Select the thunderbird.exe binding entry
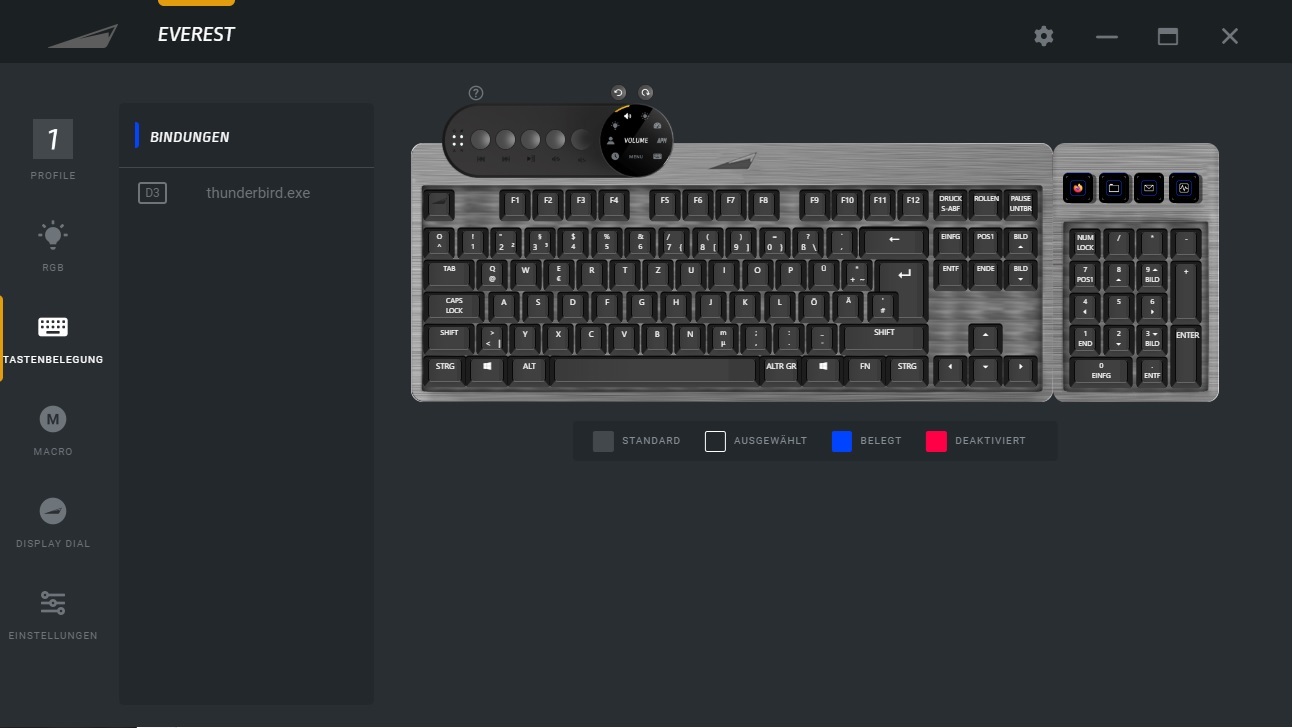Screen dimensions: 1293x728 coord(246,193)
